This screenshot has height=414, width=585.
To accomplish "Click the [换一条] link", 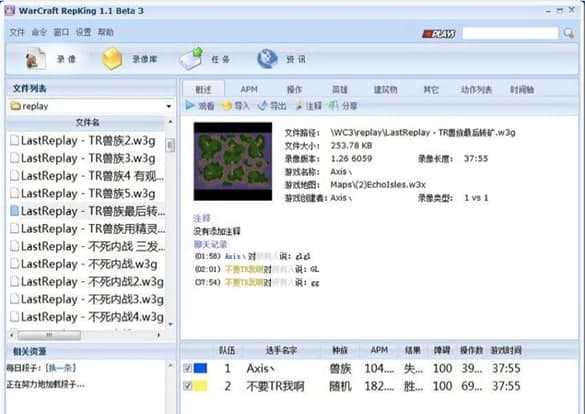I will coord(60,368).
